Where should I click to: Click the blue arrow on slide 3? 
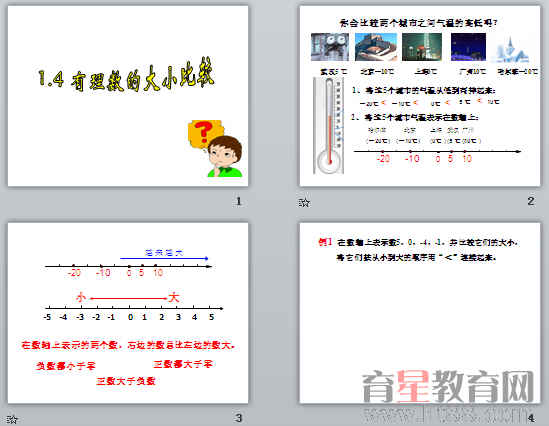164,258
